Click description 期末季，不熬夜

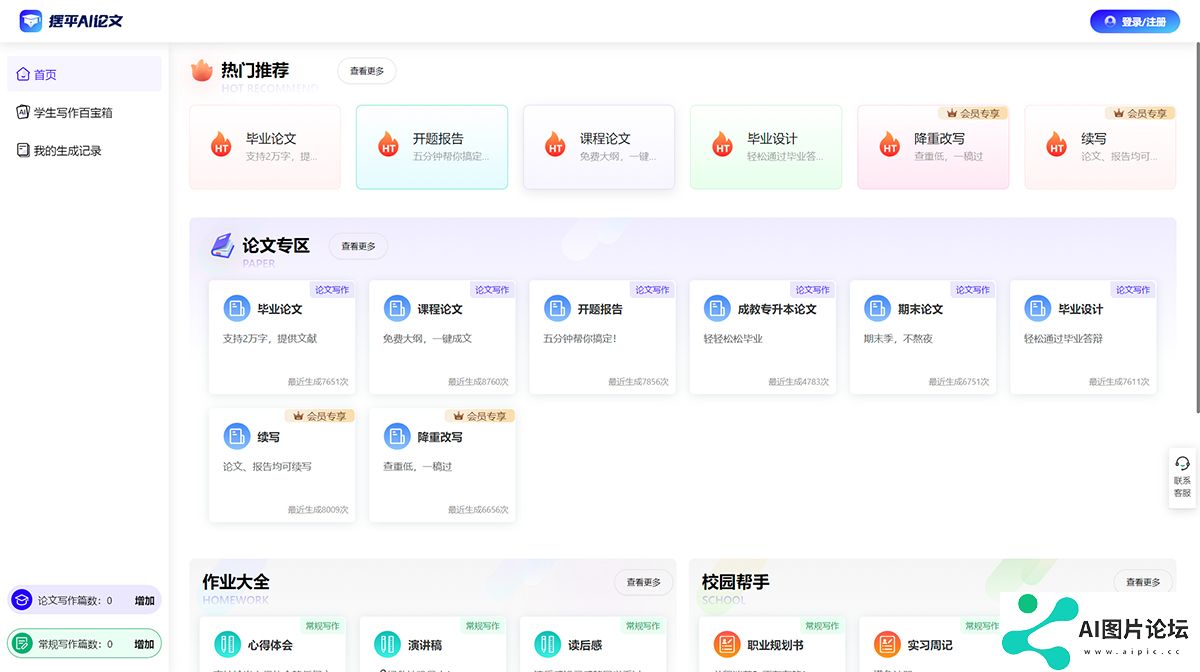point(898,339)
